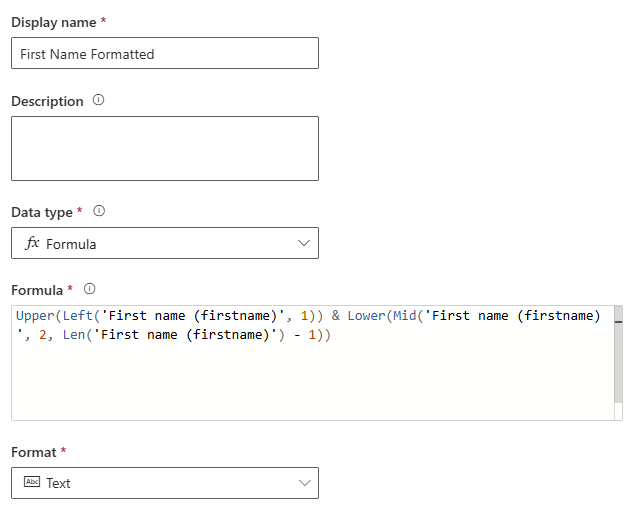Viewport: 630px width, 516px height.
Task: Expand the Format dropdown chevron
Action: click(x=304, y=483)
